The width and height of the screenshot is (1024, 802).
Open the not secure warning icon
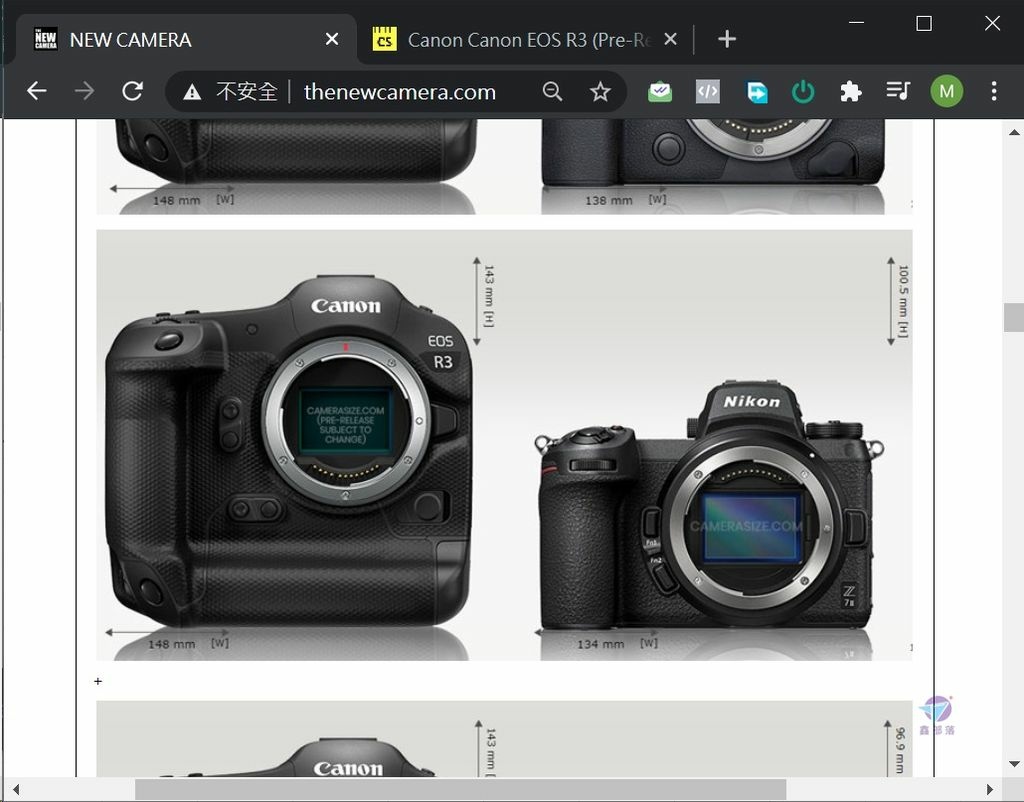[192, 92]
